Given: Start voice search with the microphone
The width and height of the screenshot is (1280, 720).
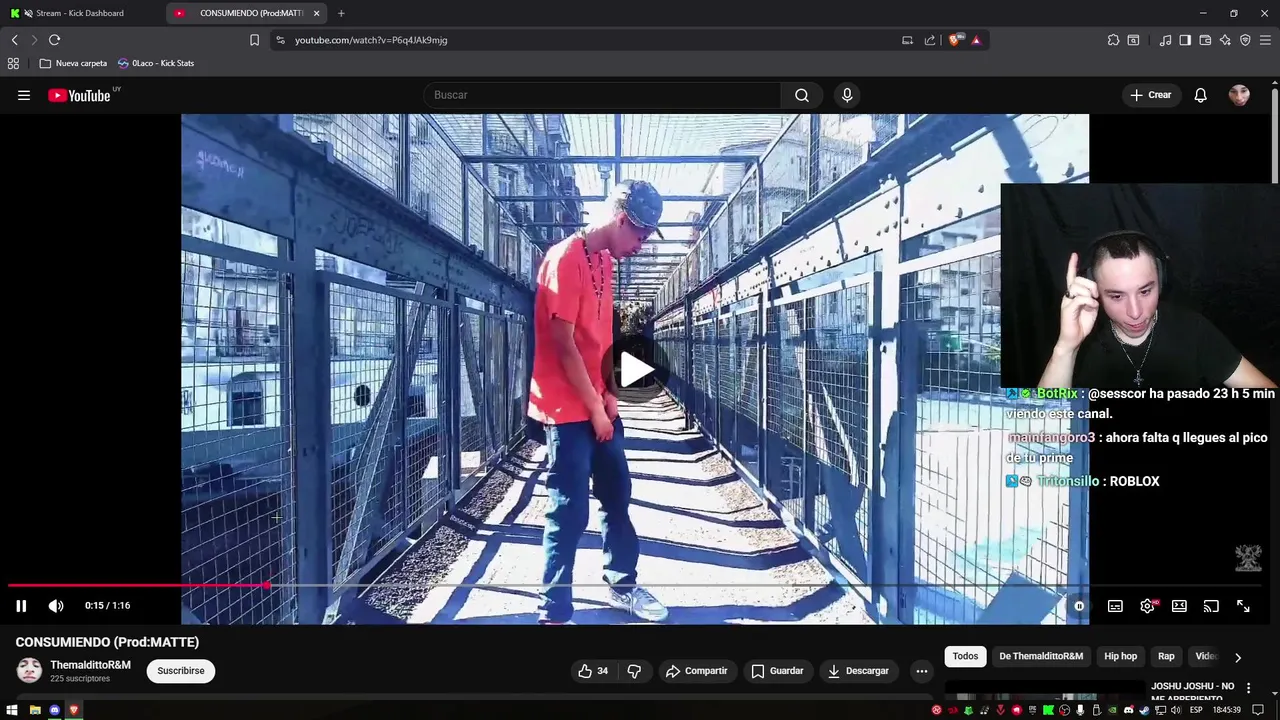Looking at the screenshot, I should (847, 95).
